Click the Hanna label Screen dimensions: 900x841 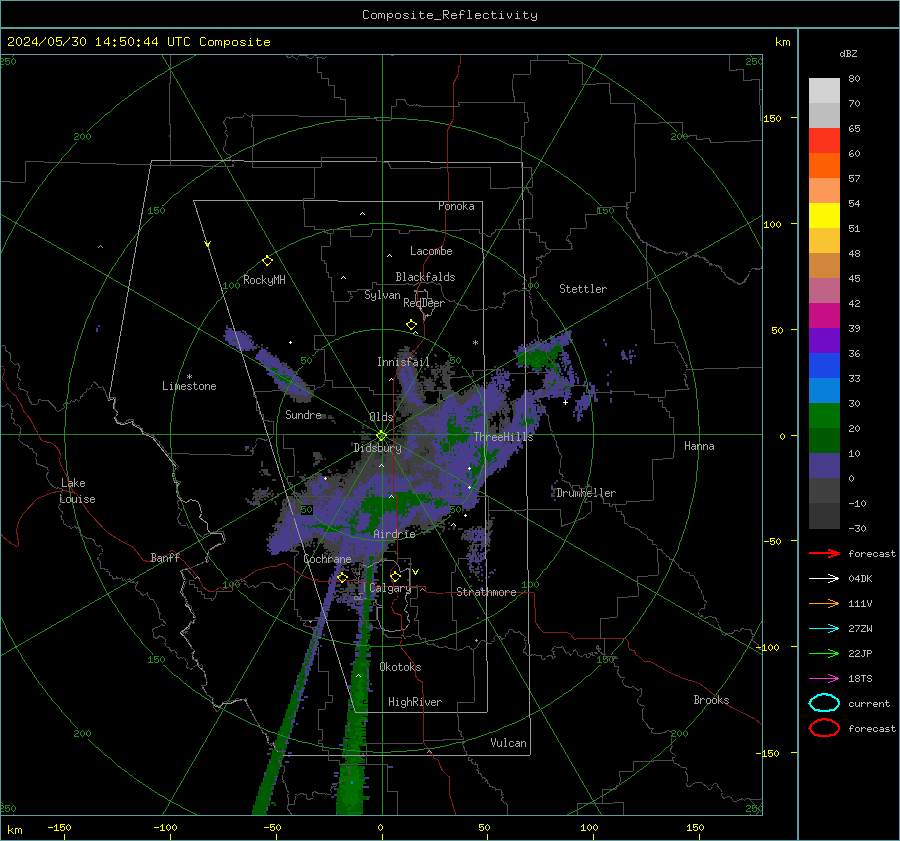pos(699,446)
